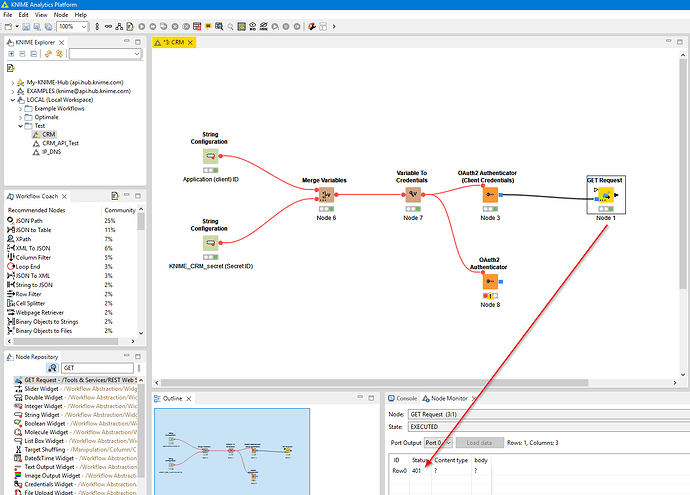Click the Outline overview thumbnail
Image resolution: width=690 pixels, height=495 pixels.
(x=232, y=451)
